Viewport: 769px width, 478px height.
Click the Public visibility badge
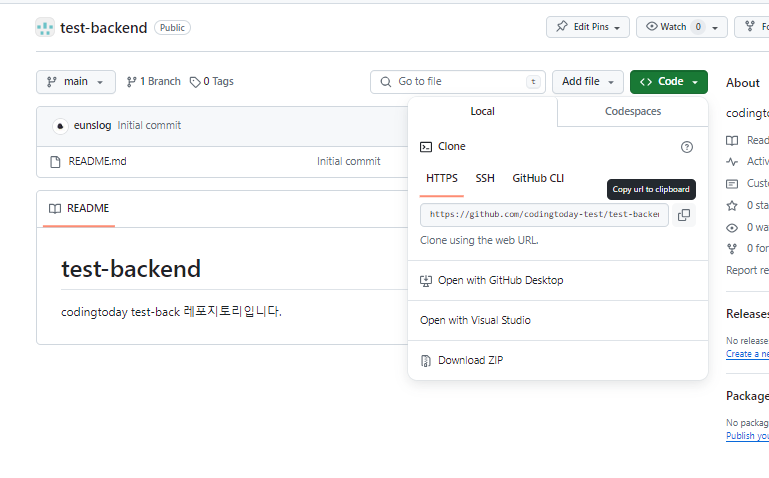coord(172,28)
